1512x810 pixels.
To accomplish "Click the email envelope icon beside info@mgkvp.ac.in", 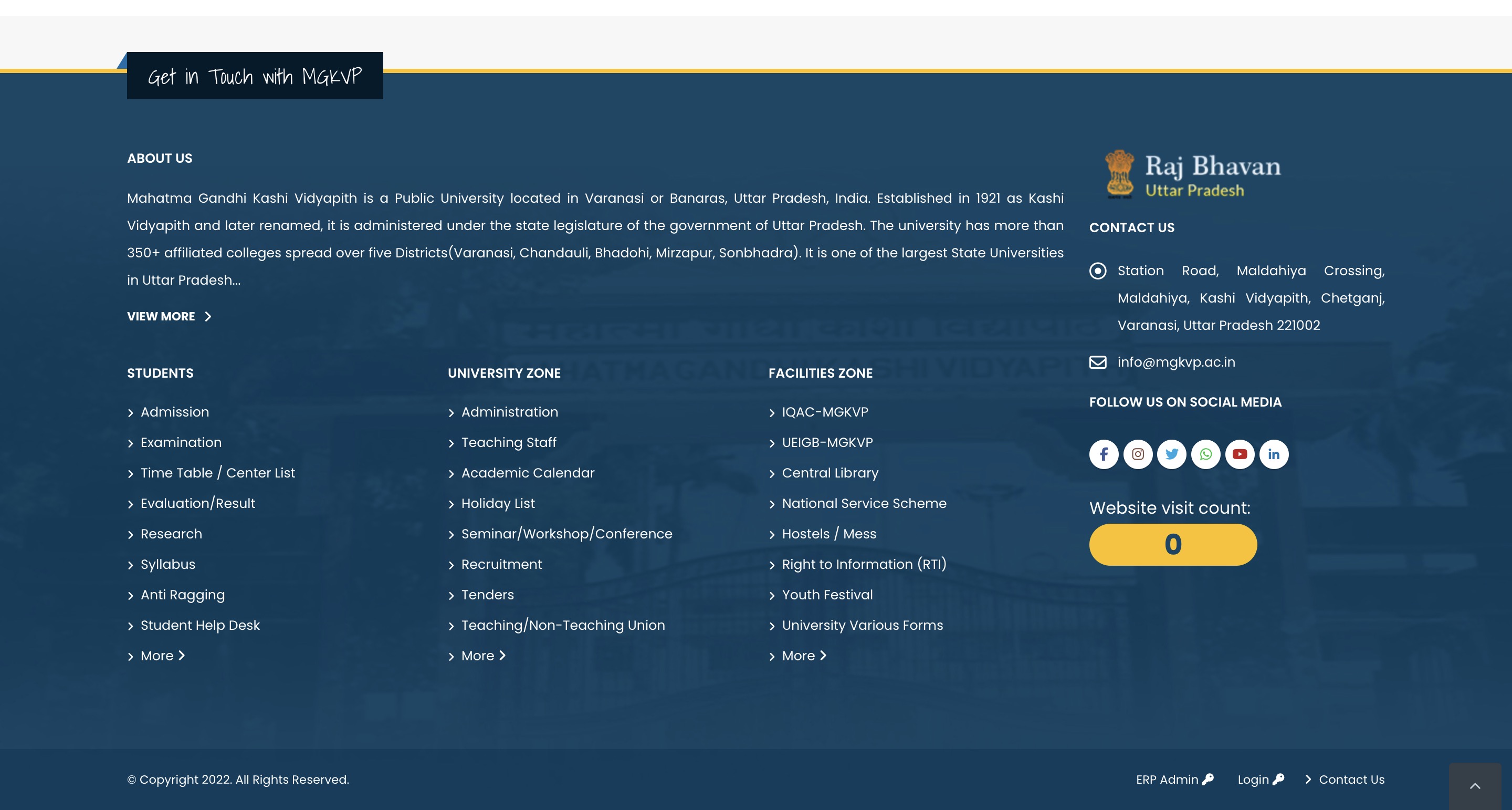I will coord(1098,362).
